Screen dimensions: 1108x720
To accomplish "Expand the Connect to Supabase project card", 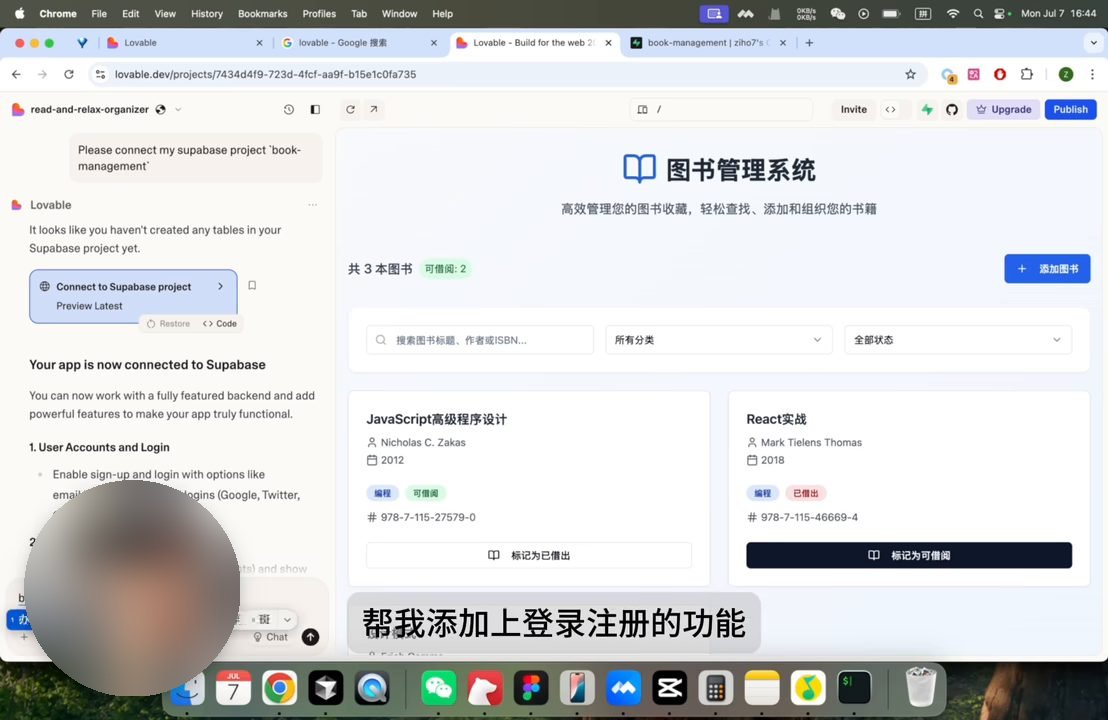I will [134, 296].
